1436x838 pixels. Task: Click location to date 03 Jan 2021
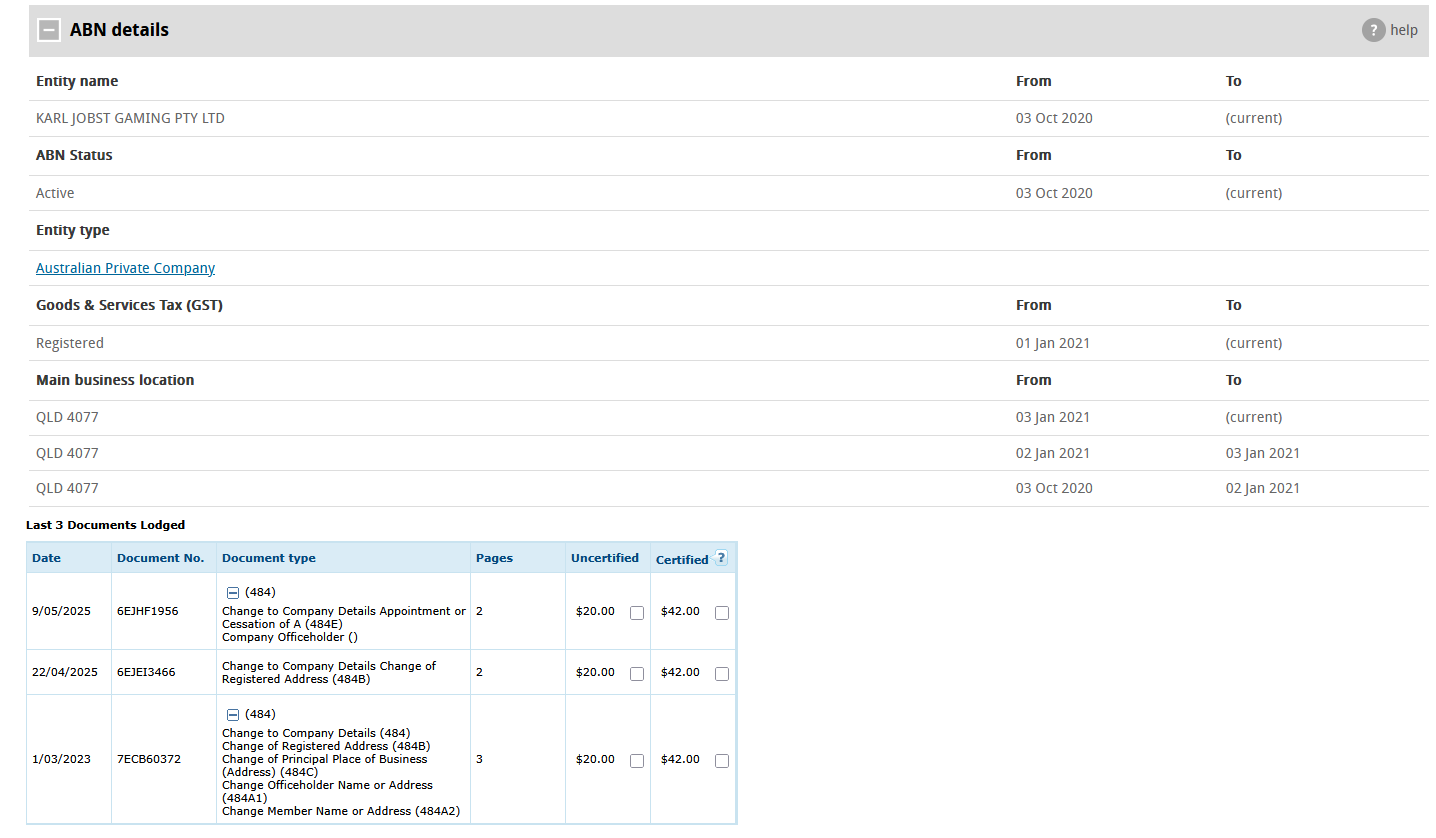(x=1263, y=453)
